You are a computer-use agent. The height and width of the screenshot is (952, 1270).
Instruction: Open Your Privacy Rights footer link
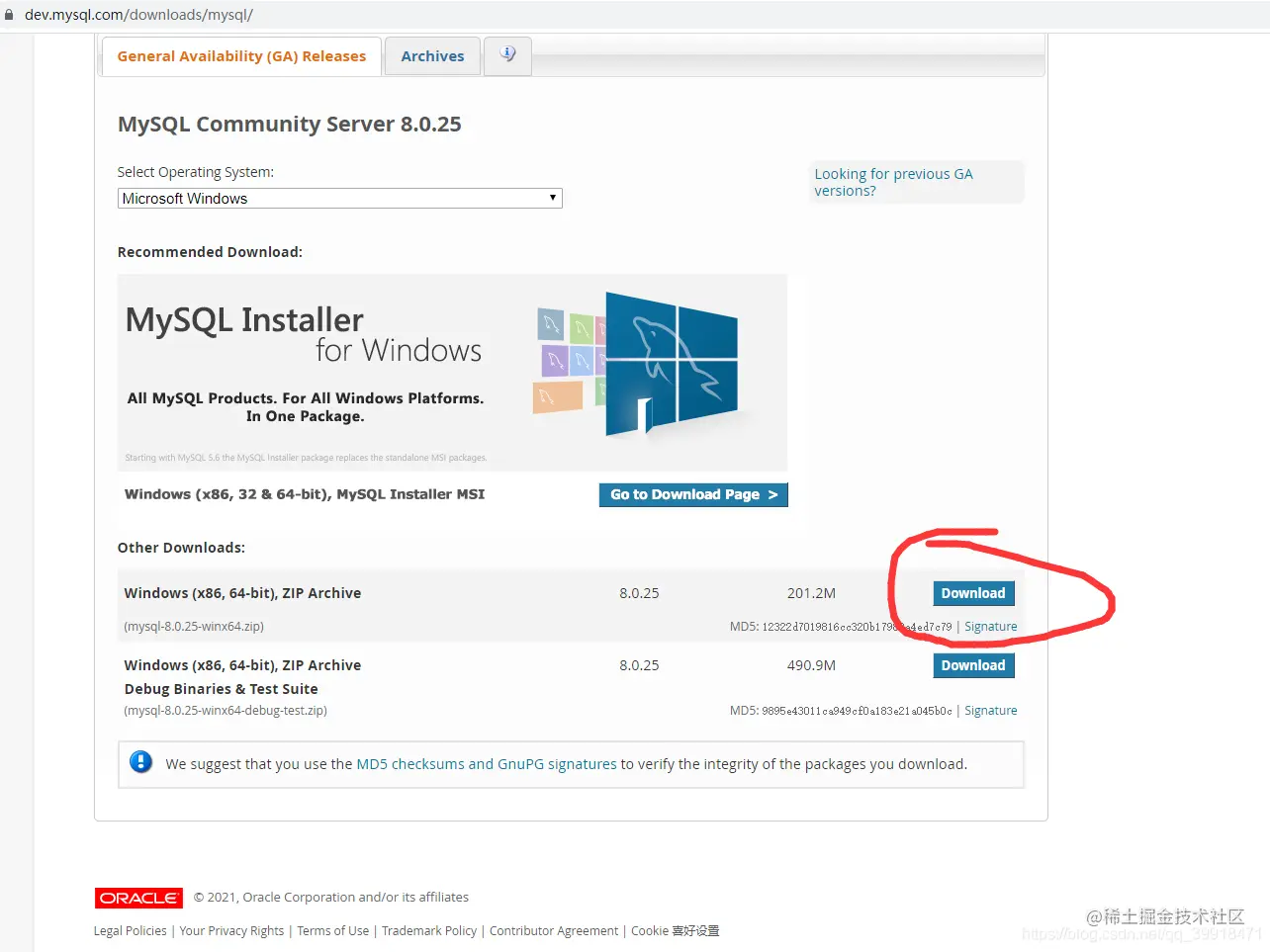pyautogui.click(x=231, y=931)
